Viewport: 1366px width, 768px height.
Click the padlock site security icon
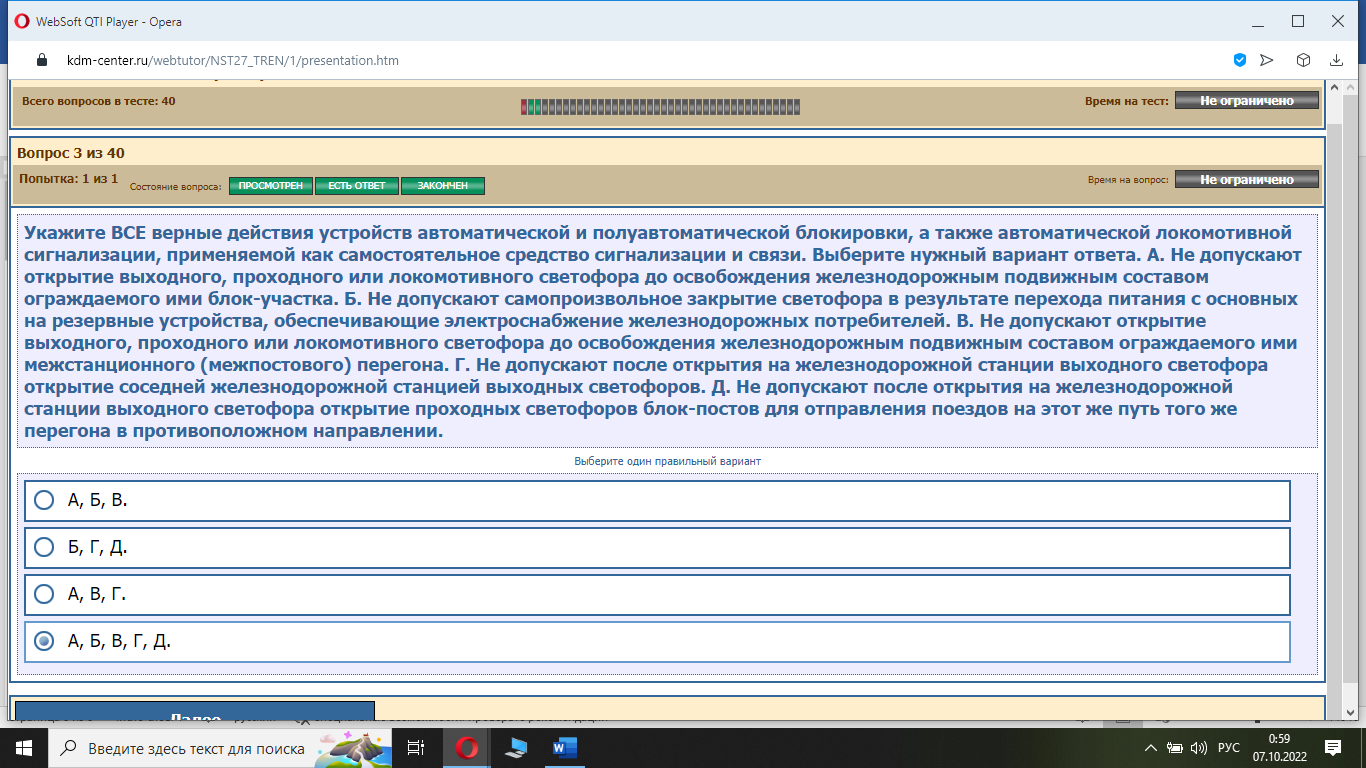41,60
